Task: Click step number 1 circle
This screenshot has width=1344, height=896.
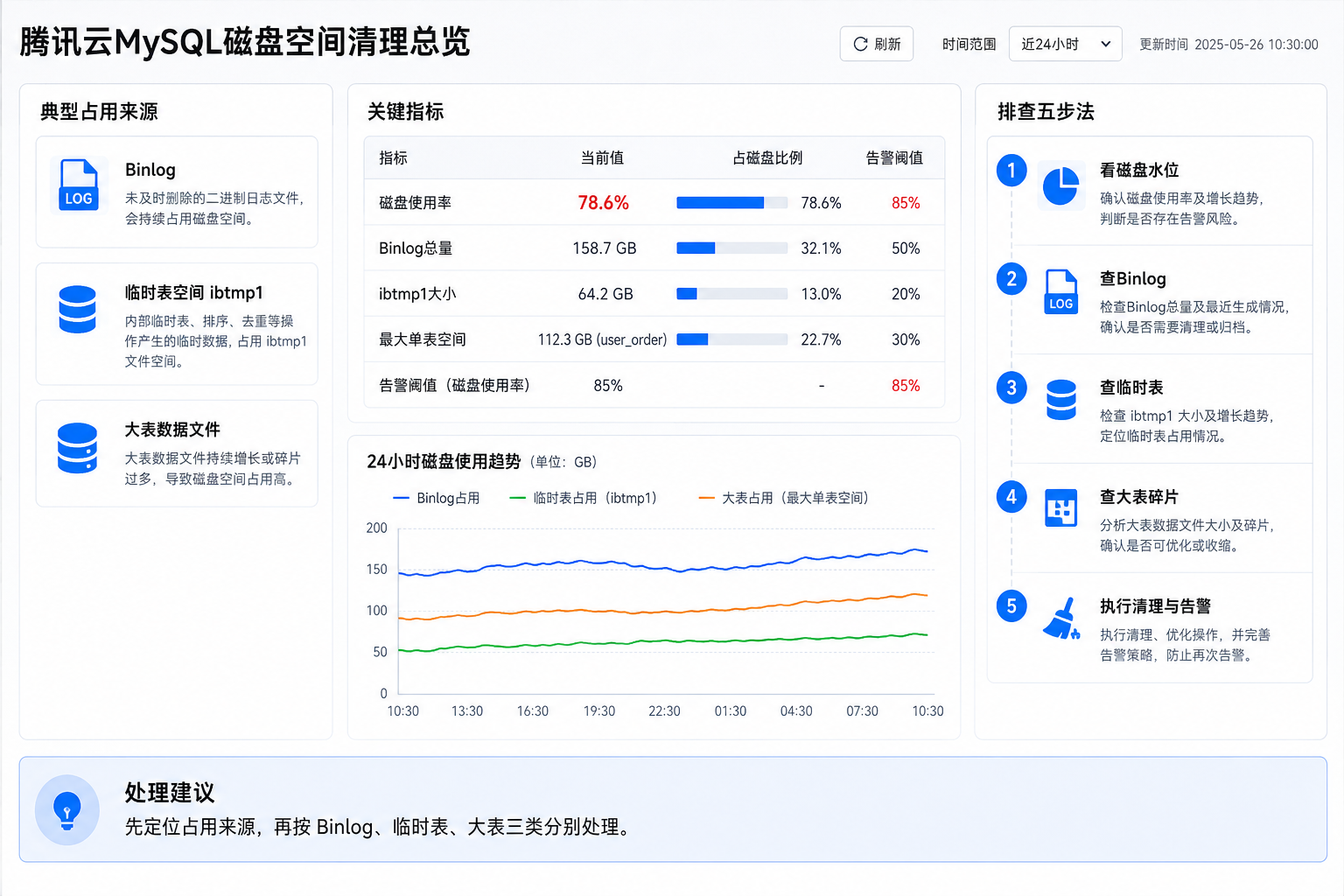Action: coord(1011,170)
